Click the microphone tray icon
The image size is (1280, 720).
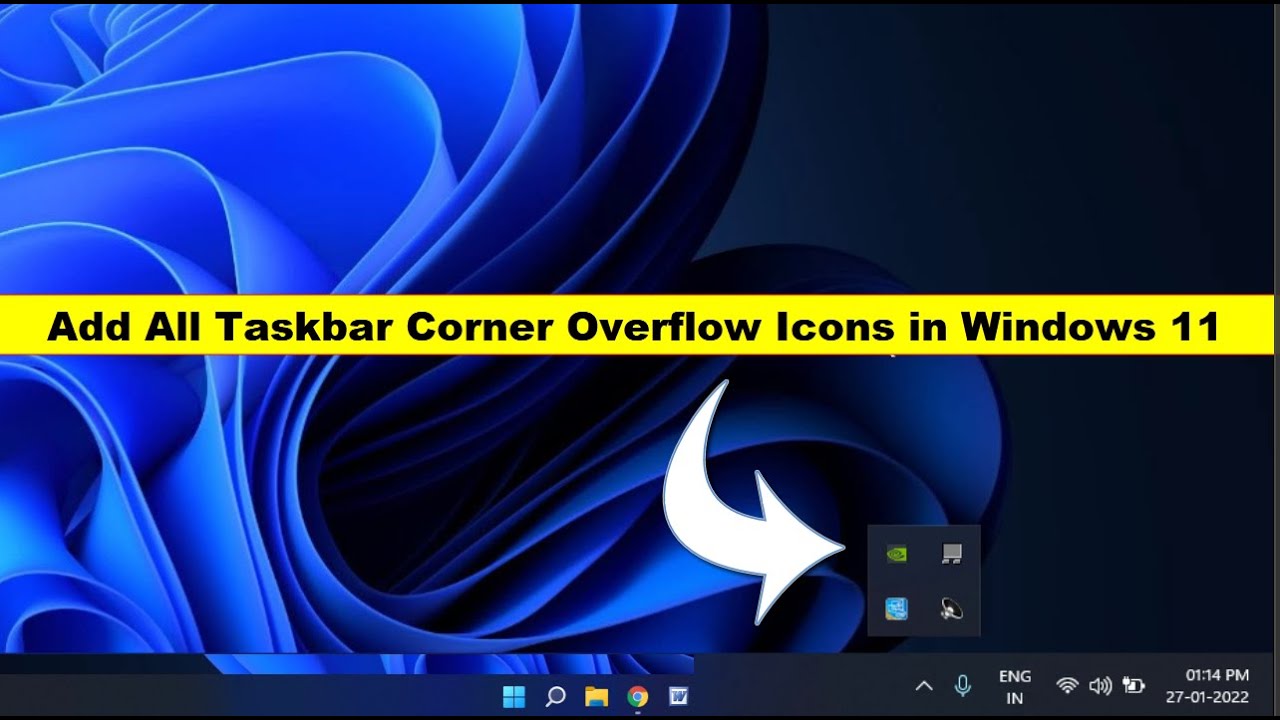963,686
